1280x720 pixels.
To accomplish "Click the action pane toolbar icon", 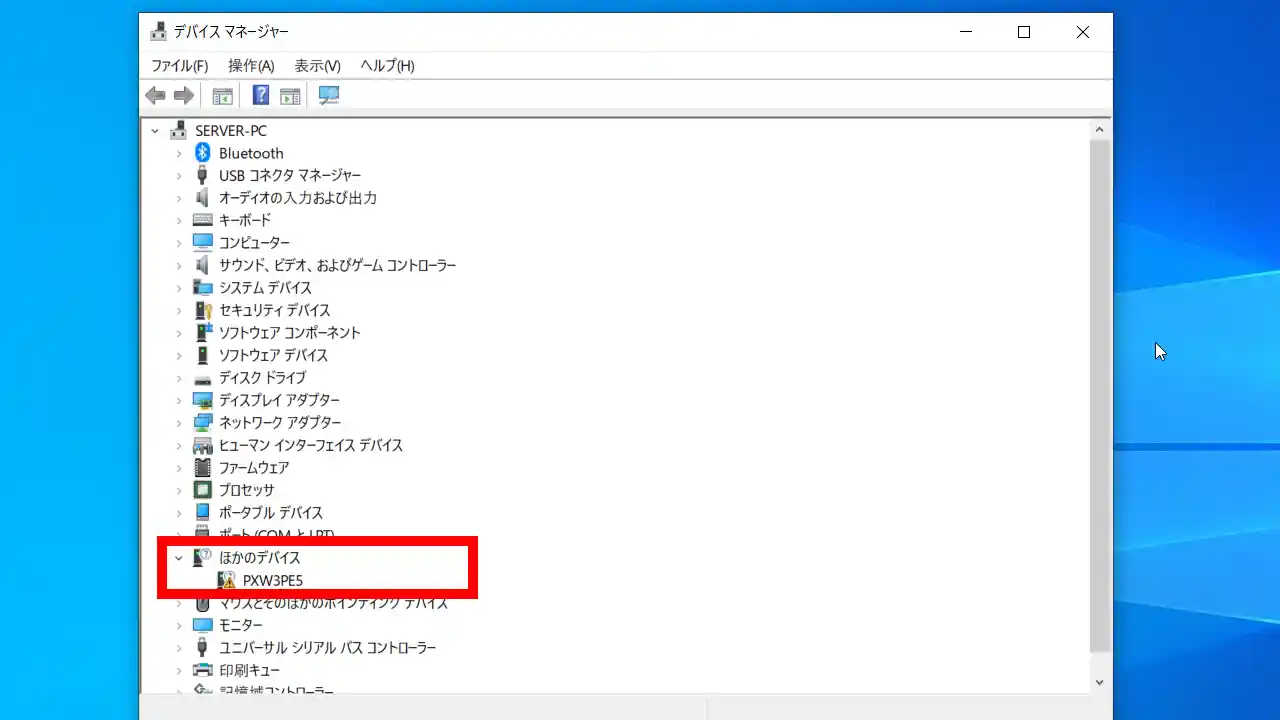I will [290, 95].
